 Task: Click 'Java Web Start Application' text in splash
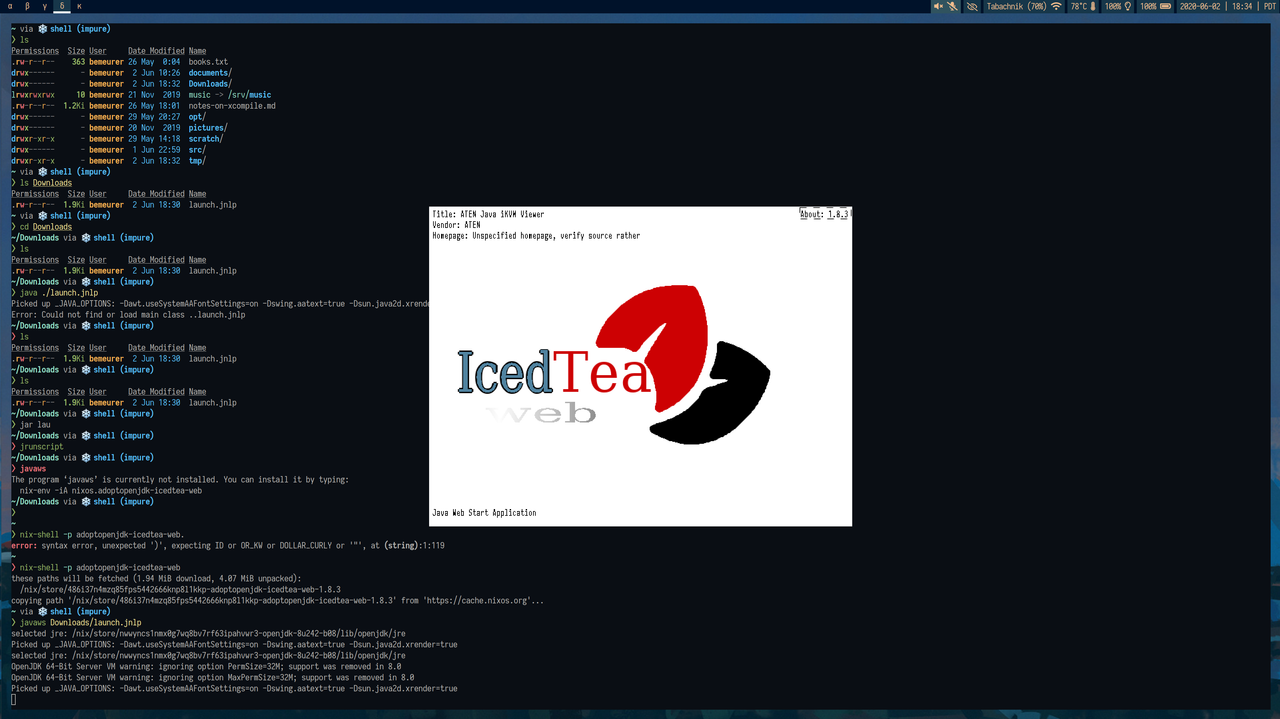pyautogui.click(x=484, y=513)
